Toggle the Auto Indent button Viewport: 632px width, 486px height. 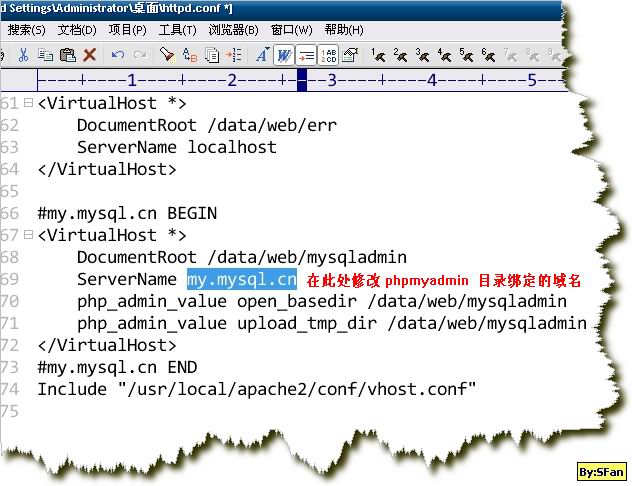306,55
